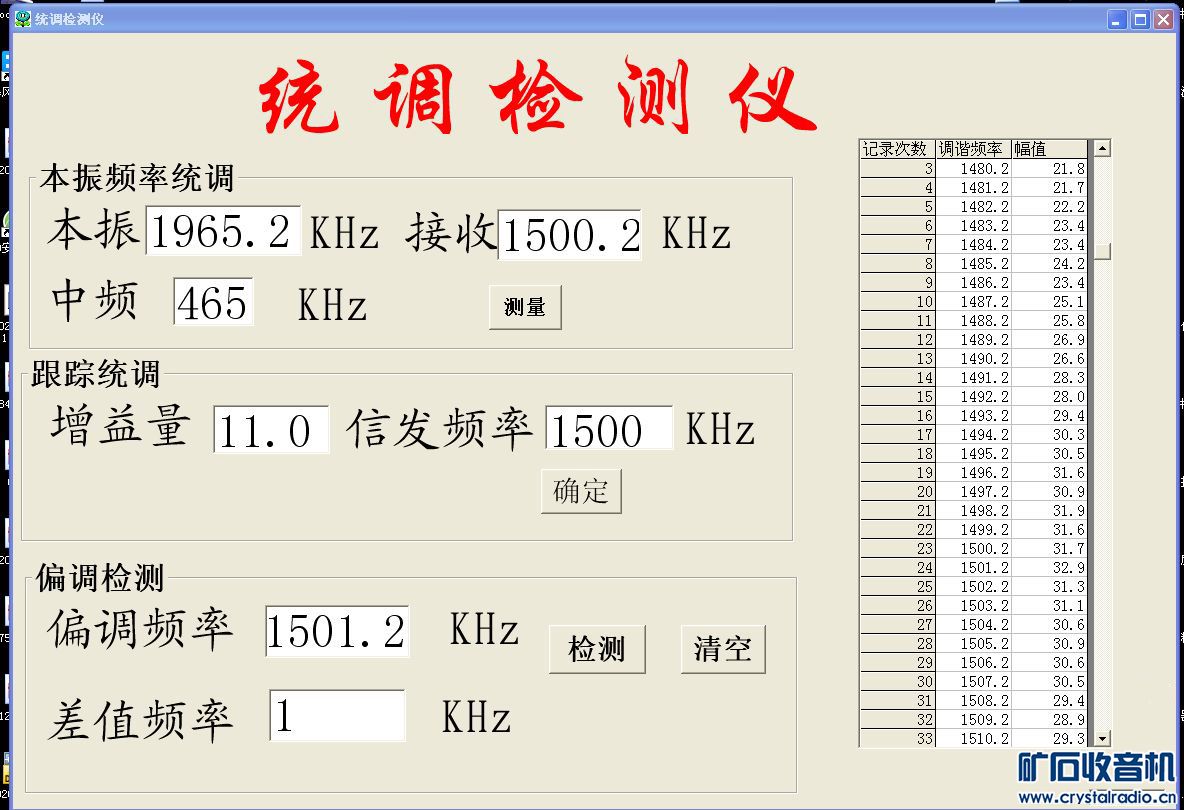Select frequency cell 1483.2 in row 6
This screenshot has height=810, width=1184.
[973, 225]
